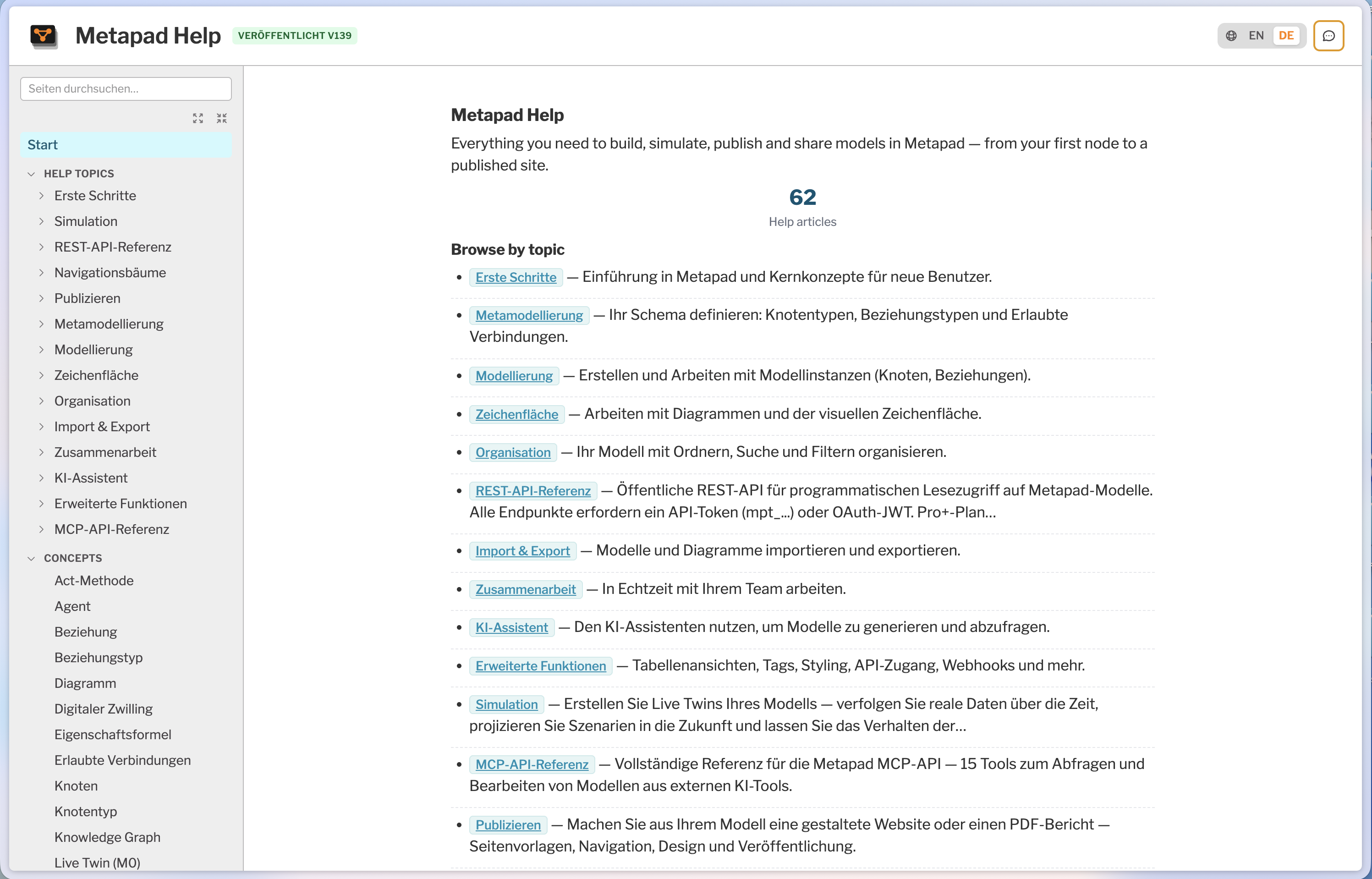Follow the Import & Export topic link
The image size is (1372, 879).
click(523, 551)
